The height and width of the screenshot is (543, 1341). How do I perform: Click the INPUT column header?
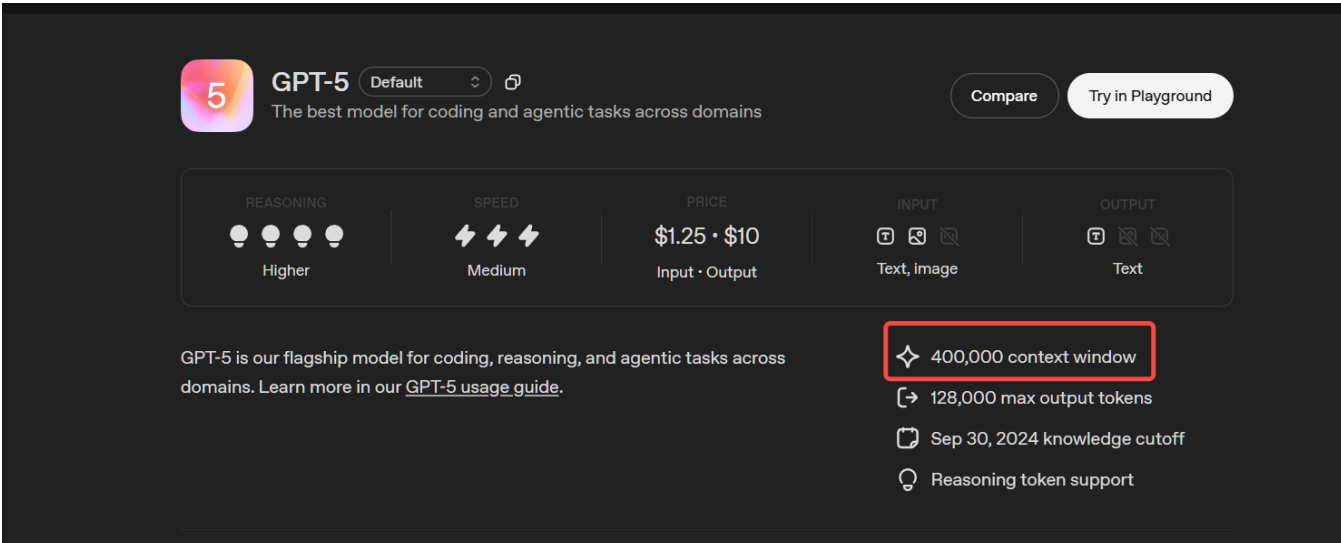point(917,204)
